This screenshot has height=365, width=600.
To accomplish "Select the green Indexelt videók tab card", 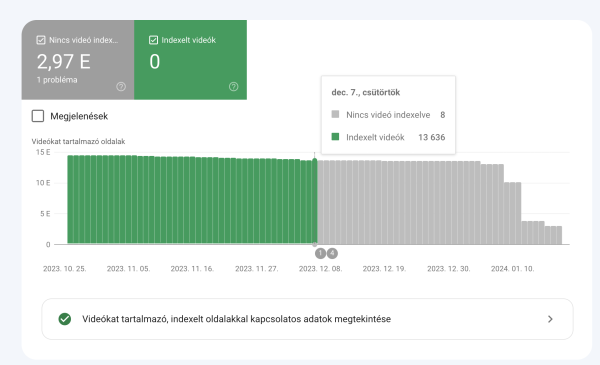I will pos(191,60).
